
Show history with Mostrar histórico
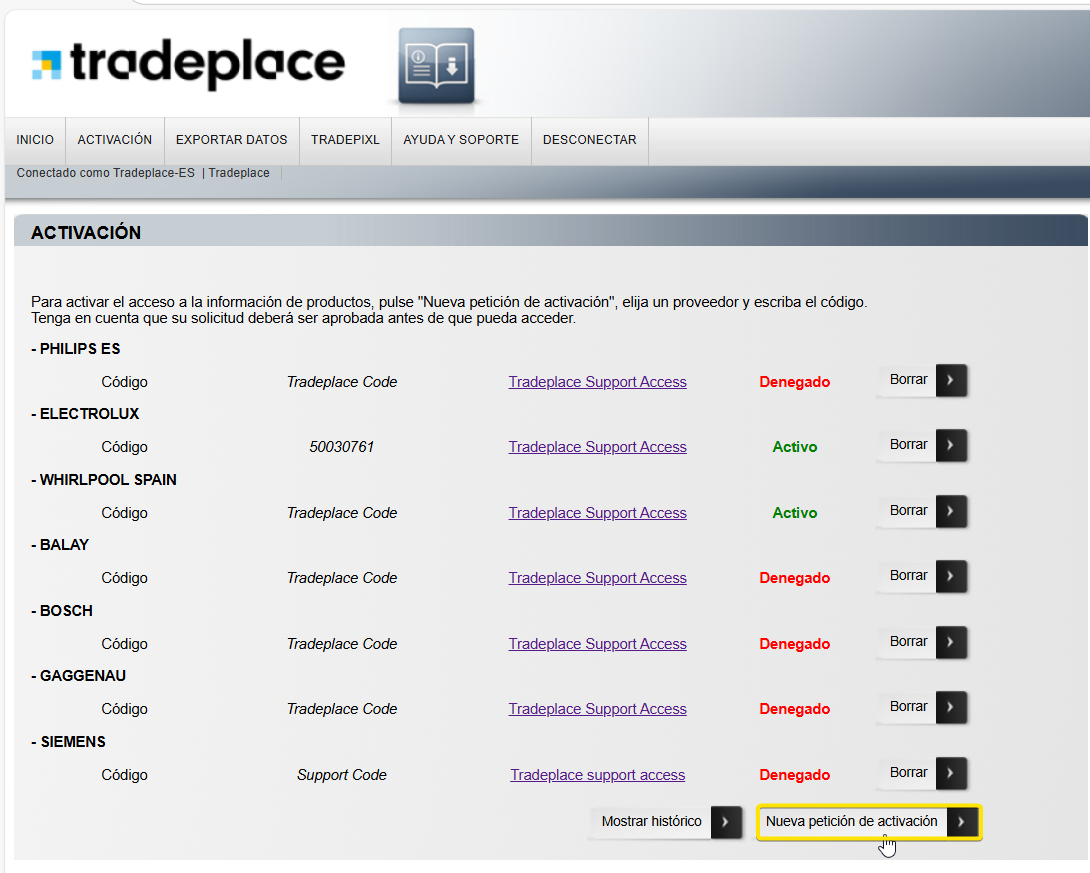click(x=665, y=822)
